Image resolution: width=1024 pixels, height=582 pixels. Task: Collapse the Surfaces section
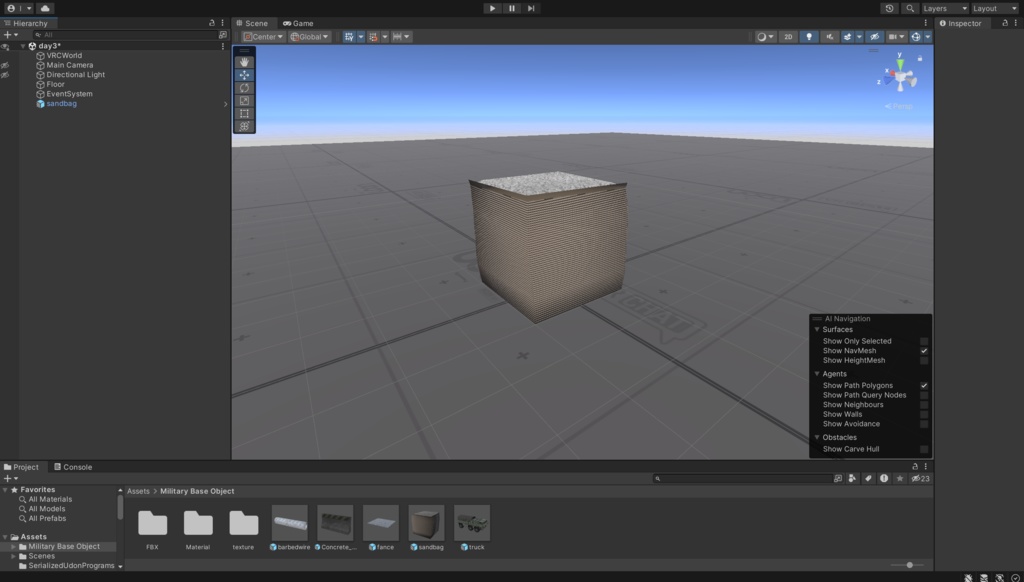coord(817,330)
